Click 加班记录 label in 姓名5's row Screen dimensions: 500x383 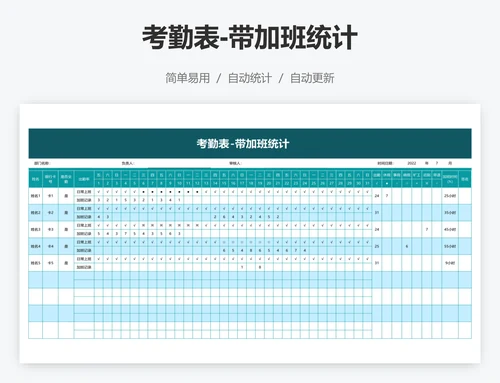[x=84, y=267]
